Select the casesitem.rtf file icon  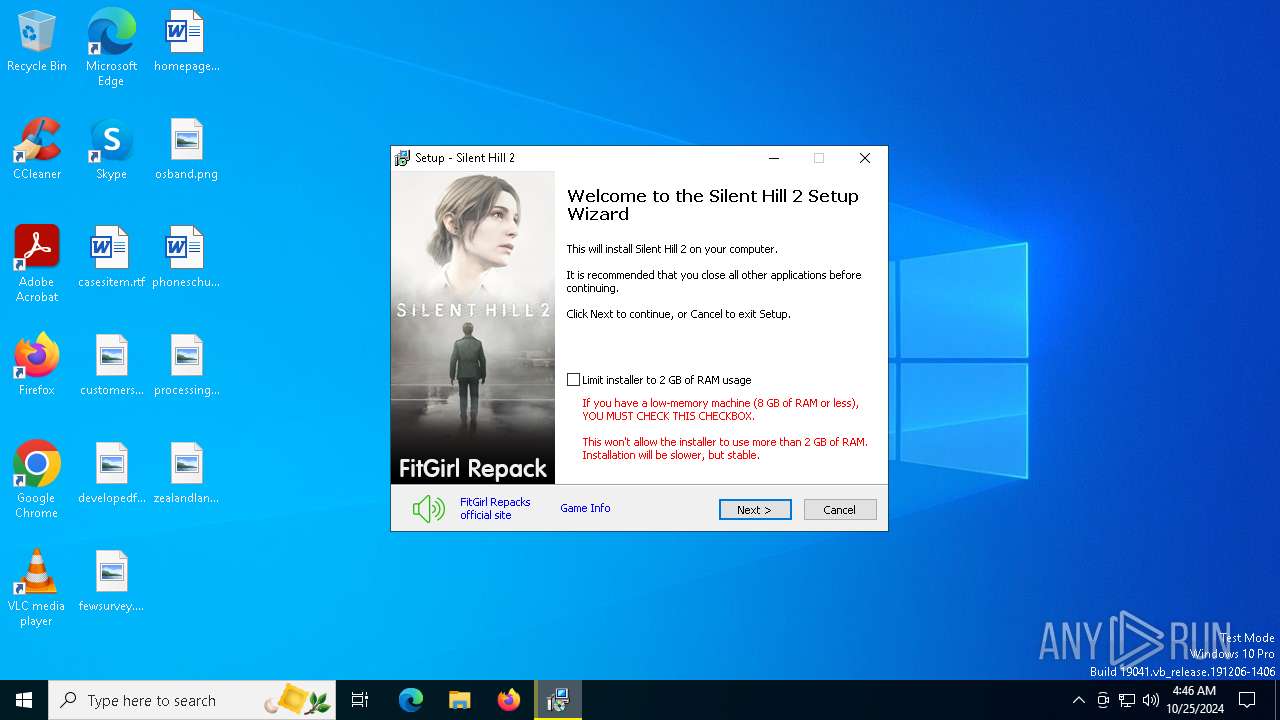111,258
